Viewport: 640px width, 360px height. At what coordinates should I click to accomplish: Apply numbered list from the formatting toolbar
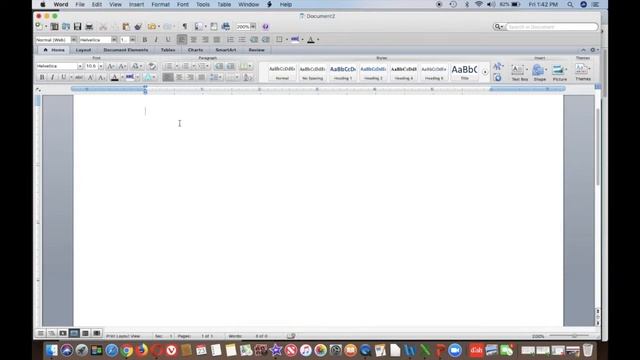pos(230,40)
